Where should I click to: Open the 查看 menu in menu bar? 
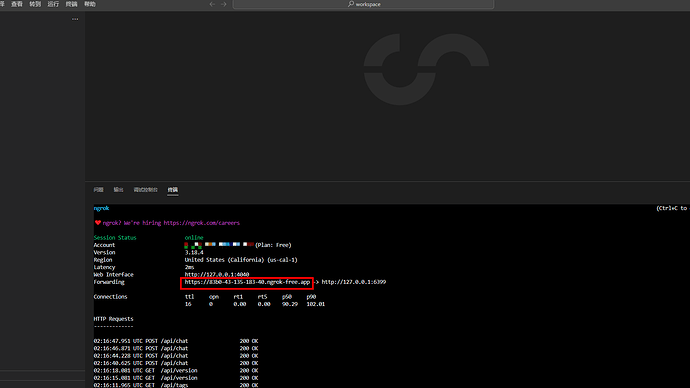coord(17,4)
